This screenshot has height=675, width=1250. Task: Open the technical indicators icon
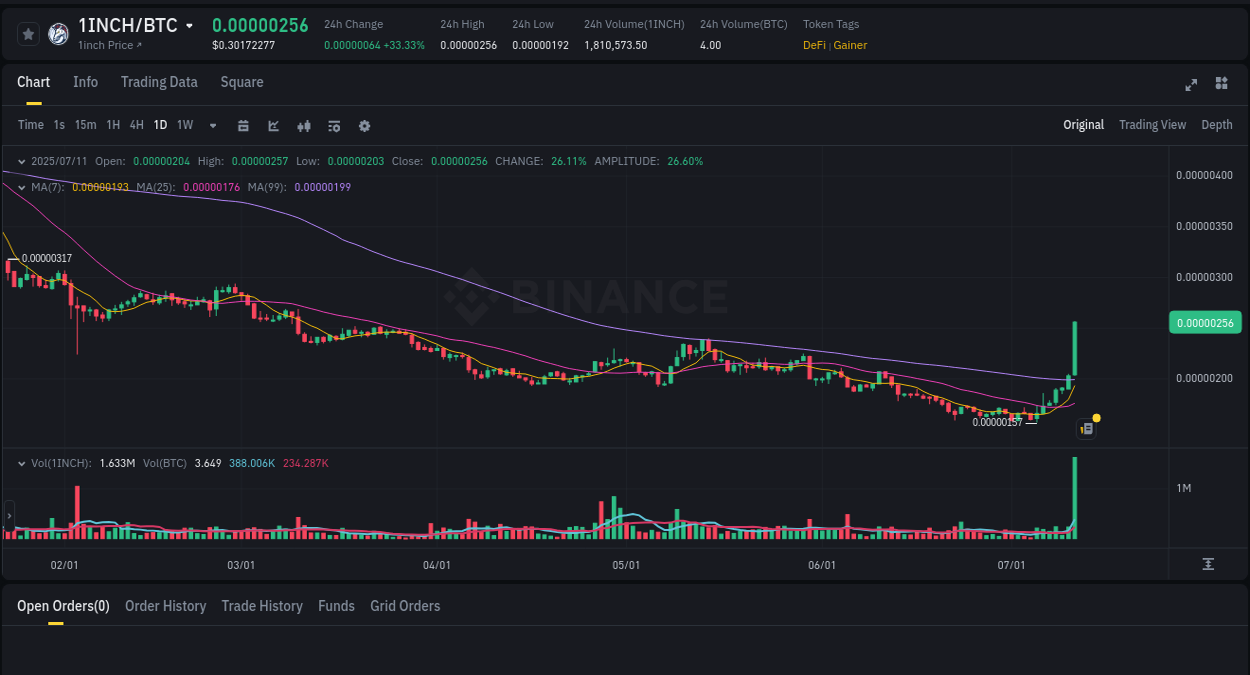click(335, 126)
